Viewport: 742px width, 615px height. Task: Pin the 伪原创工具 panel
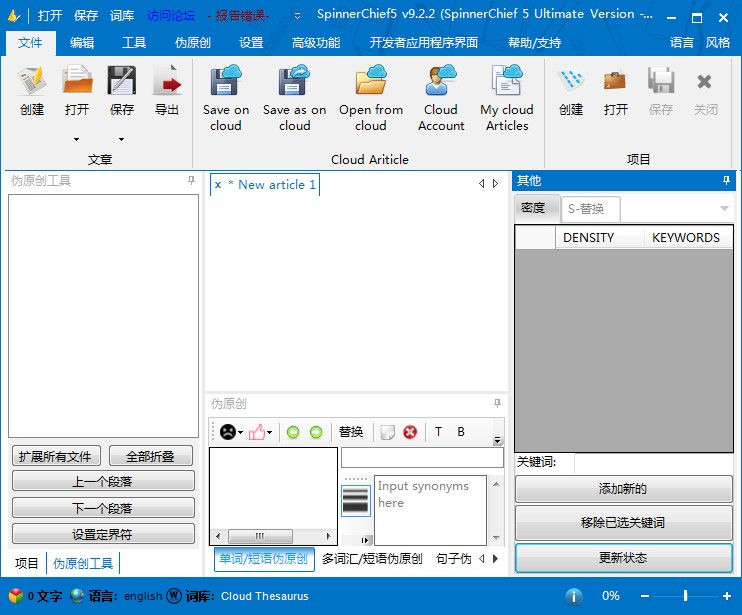coord(191,180)
